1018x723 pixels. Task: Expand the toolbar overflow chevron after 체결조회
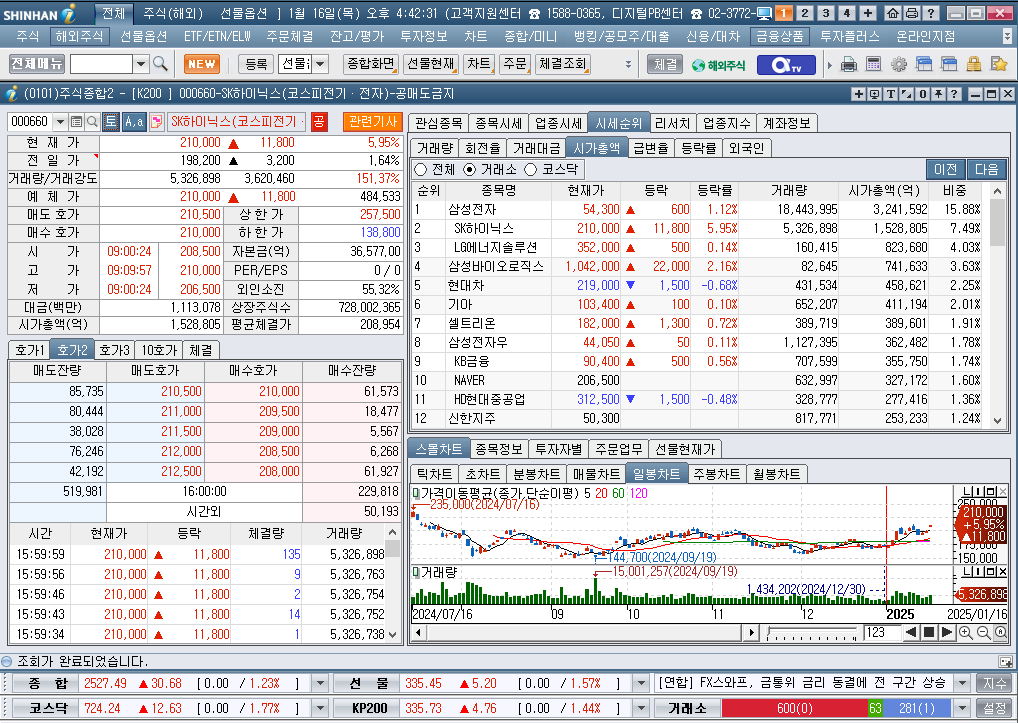[x=628, y=64]
